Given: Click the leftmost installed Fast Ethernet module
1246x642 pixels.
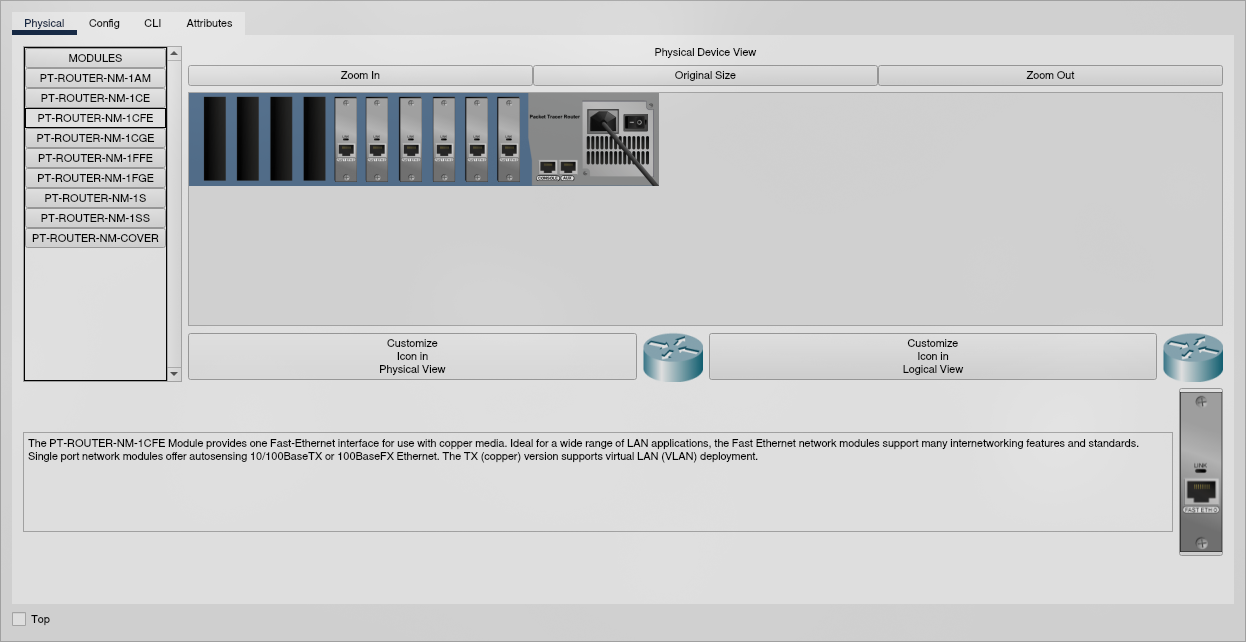Looking at the screenshot, I should point(346,139).
